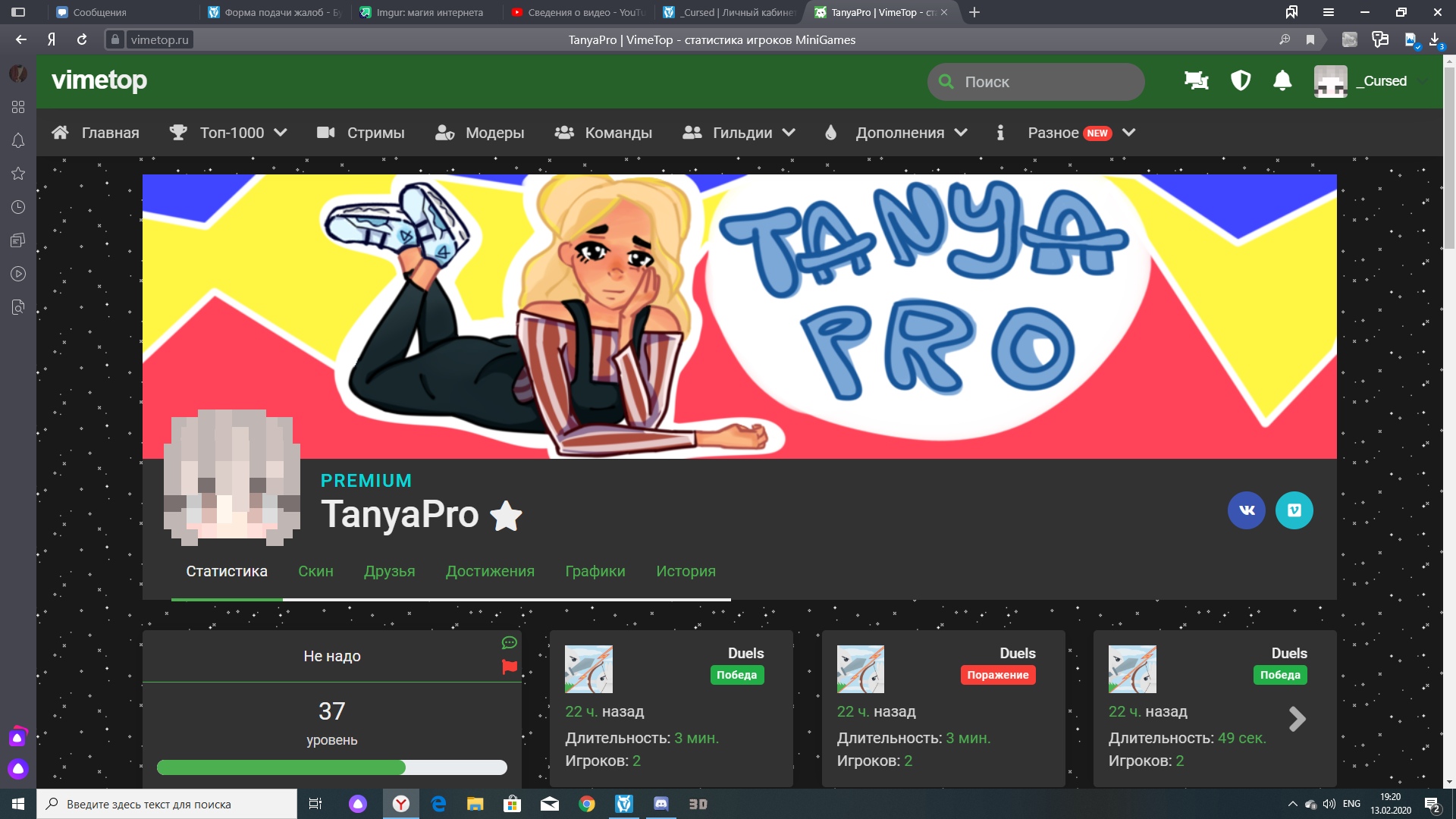Open Стримы navigation item
The width and height of the screenshot is (1456, 819).
(x=361, y=133)
